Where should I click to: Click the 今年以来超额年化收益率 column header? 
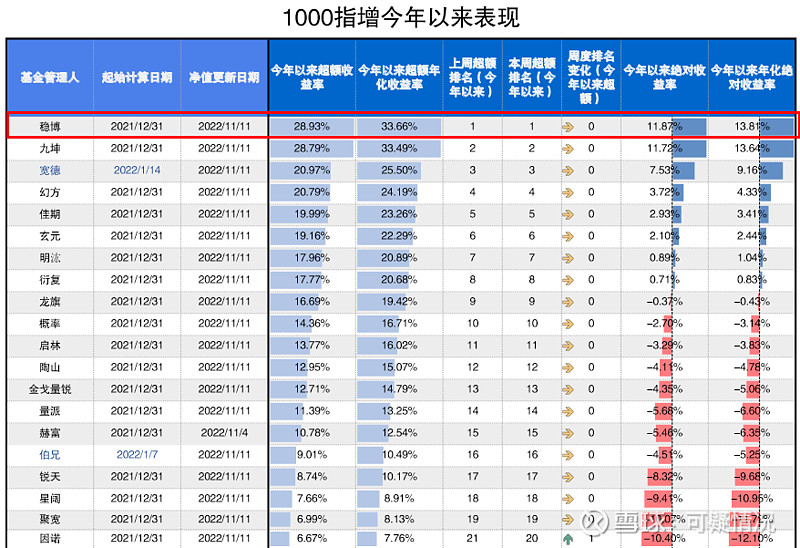click(x=399, y=77)
